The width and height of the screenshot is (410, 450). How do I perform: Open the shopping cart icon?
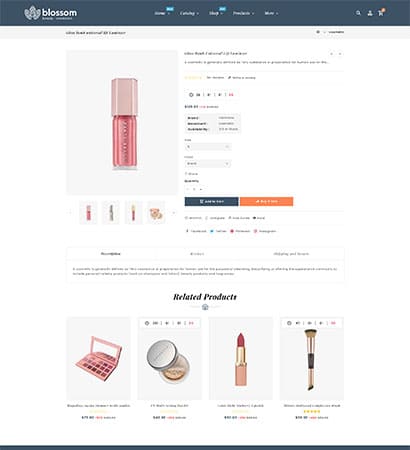tap(381, 13)
